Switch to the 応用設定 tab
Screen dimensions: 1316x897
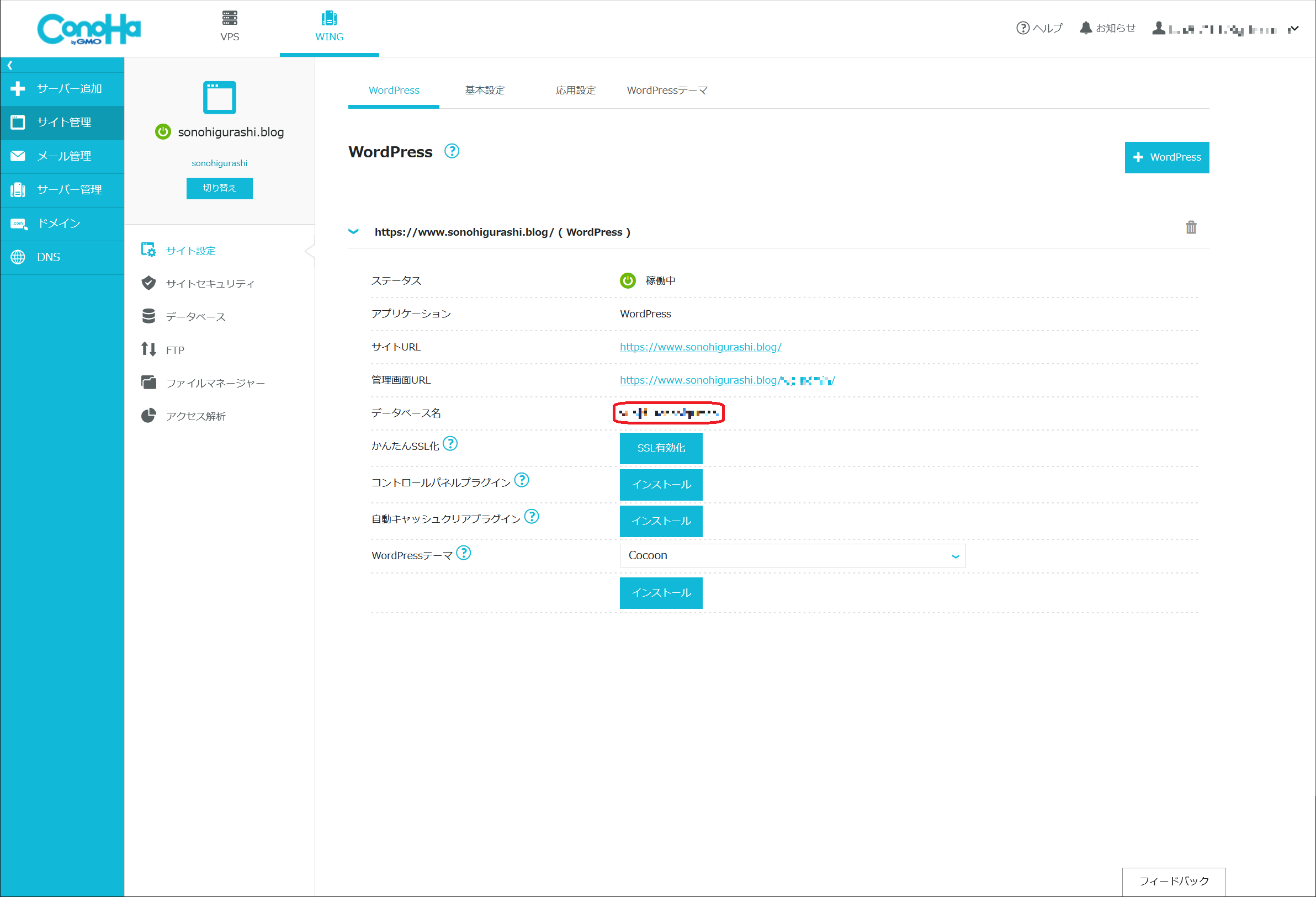pos(575,91)
